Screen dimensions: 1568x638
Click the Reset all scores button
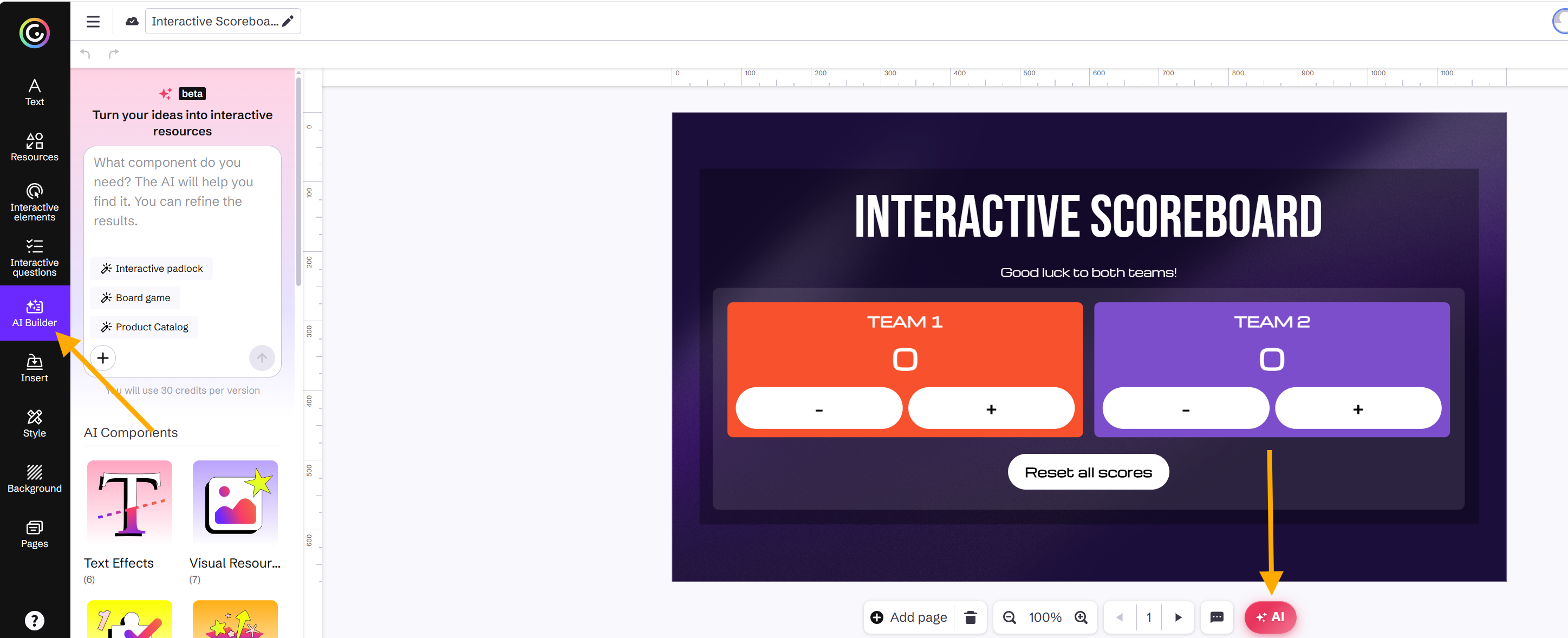[1088, 472]
